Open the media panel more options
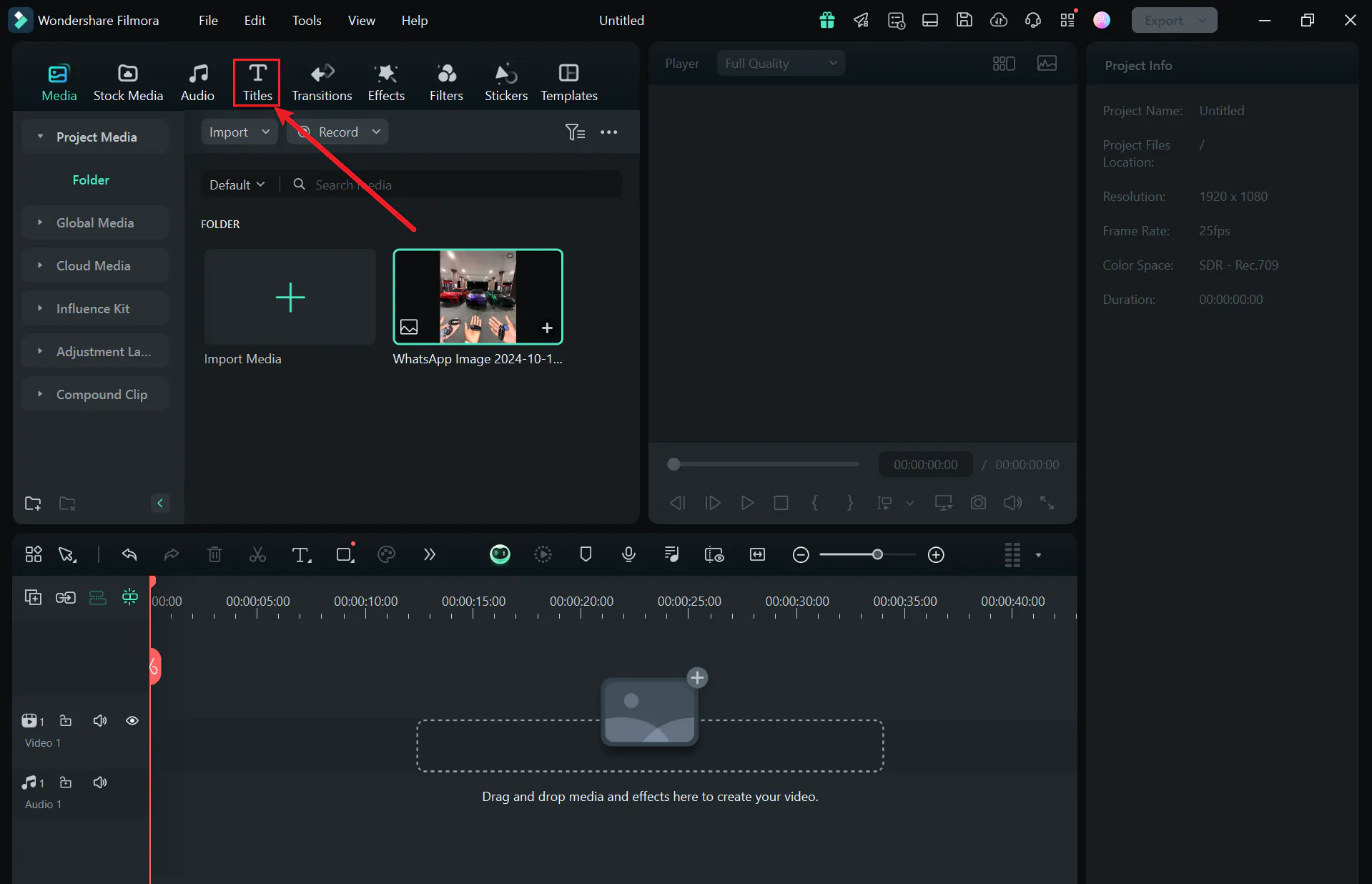 608,132
